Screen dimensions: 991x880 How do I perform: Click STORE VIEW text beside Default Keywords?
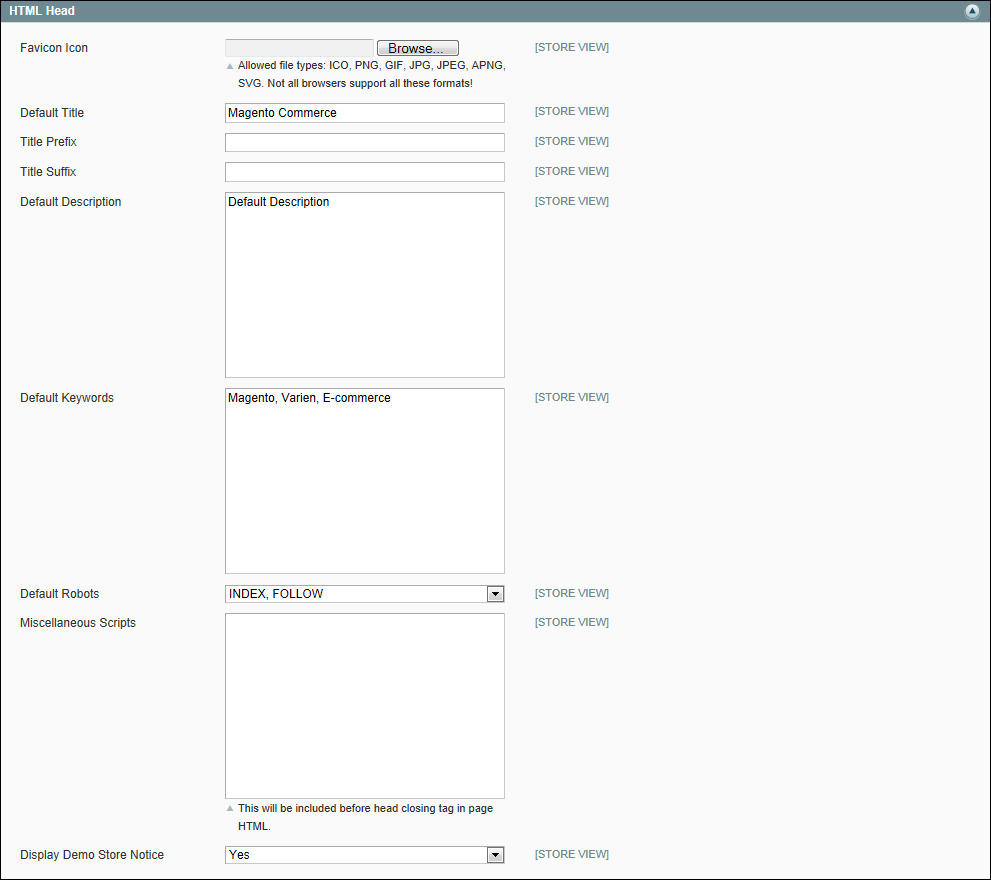point(572,397)
